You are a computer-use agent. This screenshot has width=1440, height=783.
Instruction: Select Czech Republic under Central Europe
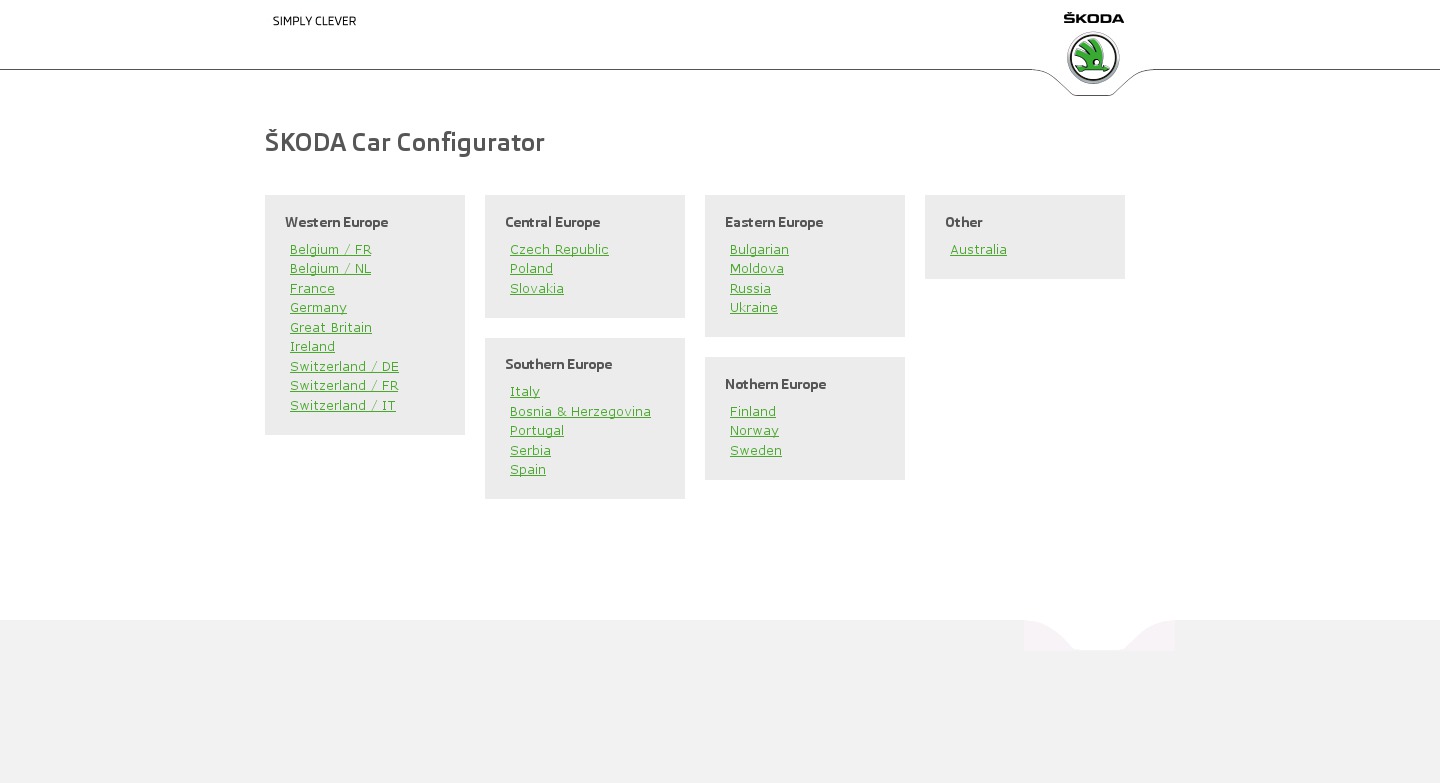point(559,249)
